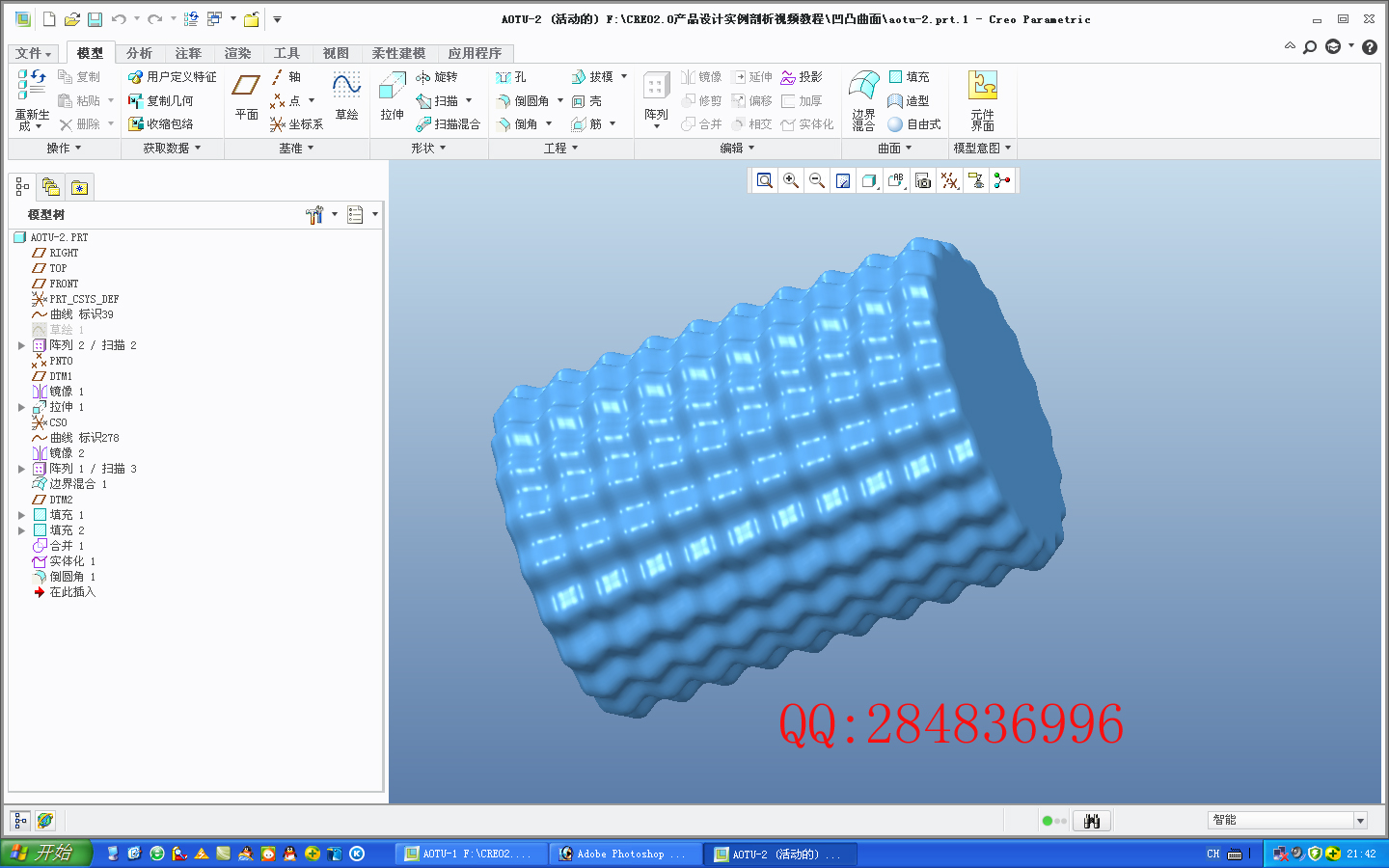Choose the 旋转 (Revolve) tool

point(437,77)
